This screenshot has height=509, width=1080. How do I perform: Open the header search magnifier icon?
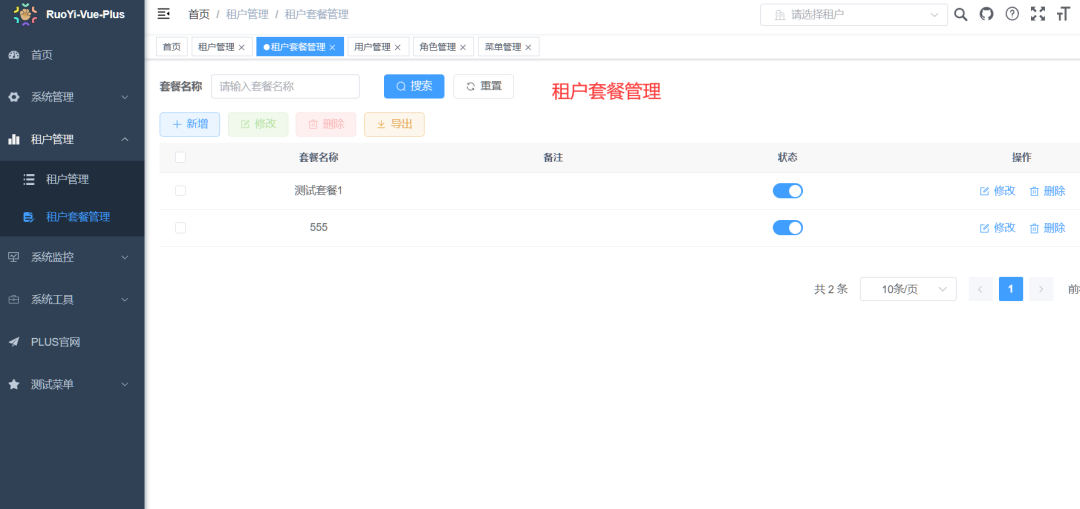pos(961,14)
